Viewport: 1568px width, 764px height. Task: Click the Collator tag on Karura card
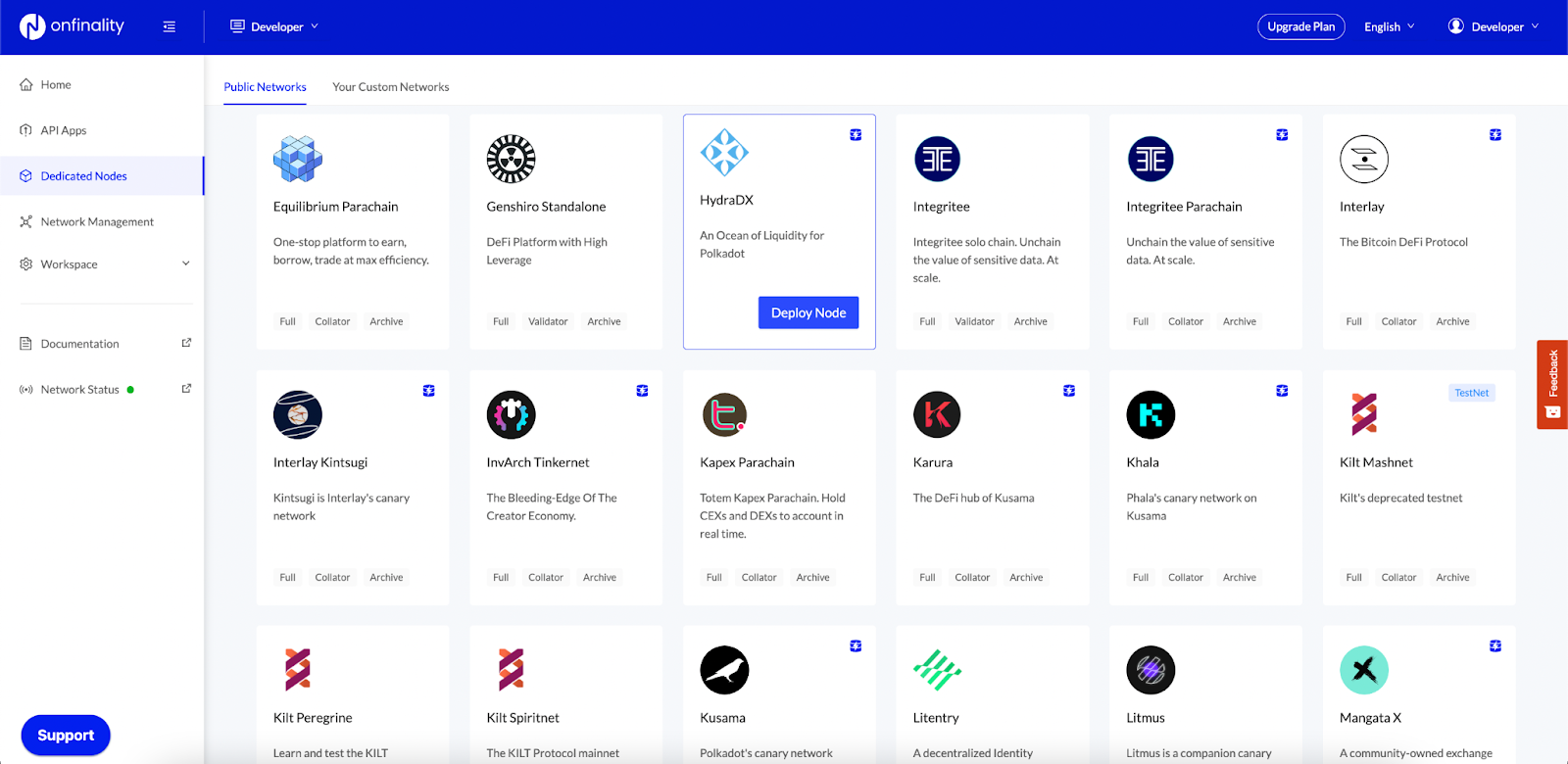[972, 578]
